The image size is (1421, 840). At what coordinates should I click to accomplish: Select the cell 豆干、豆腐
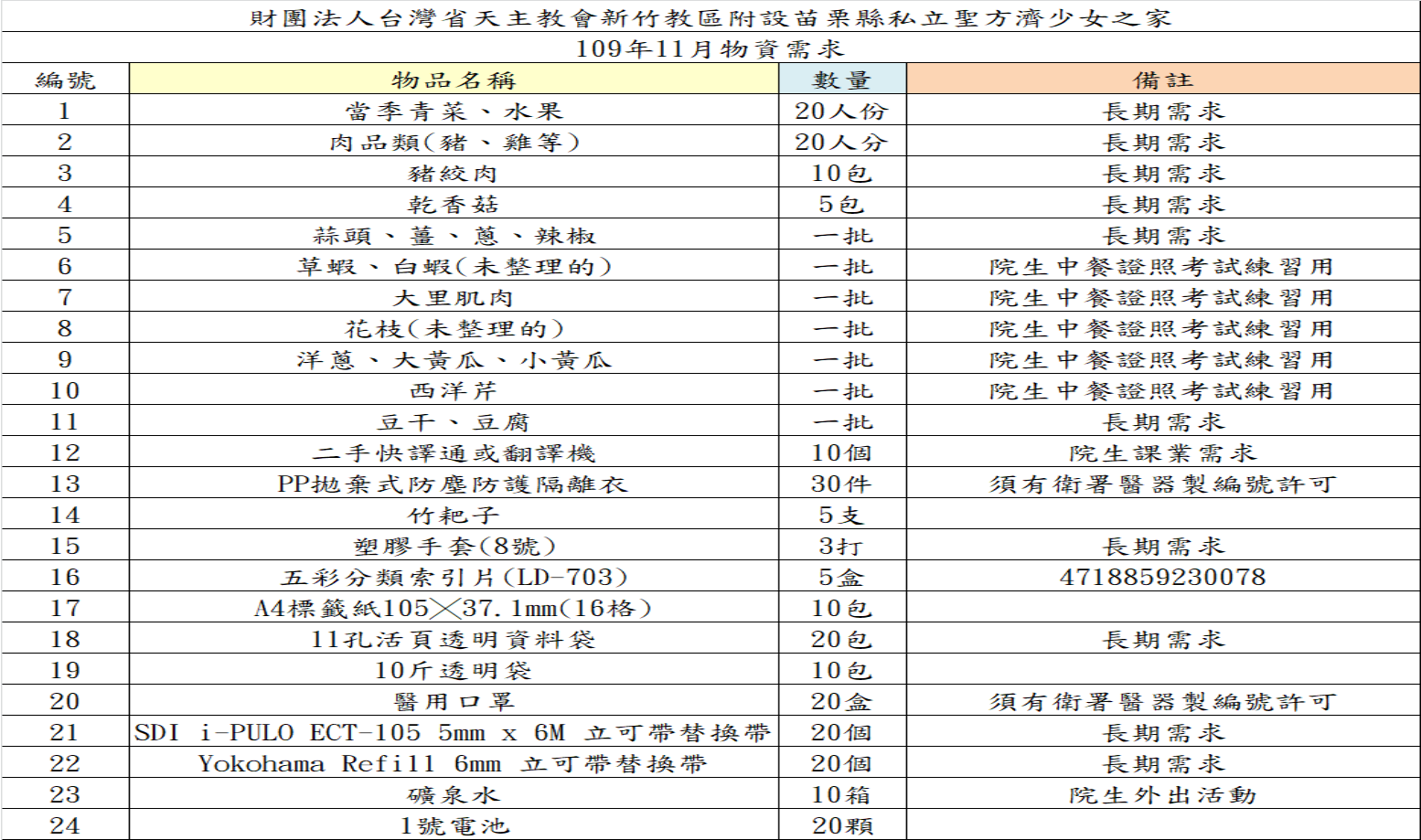click(454, 421)
